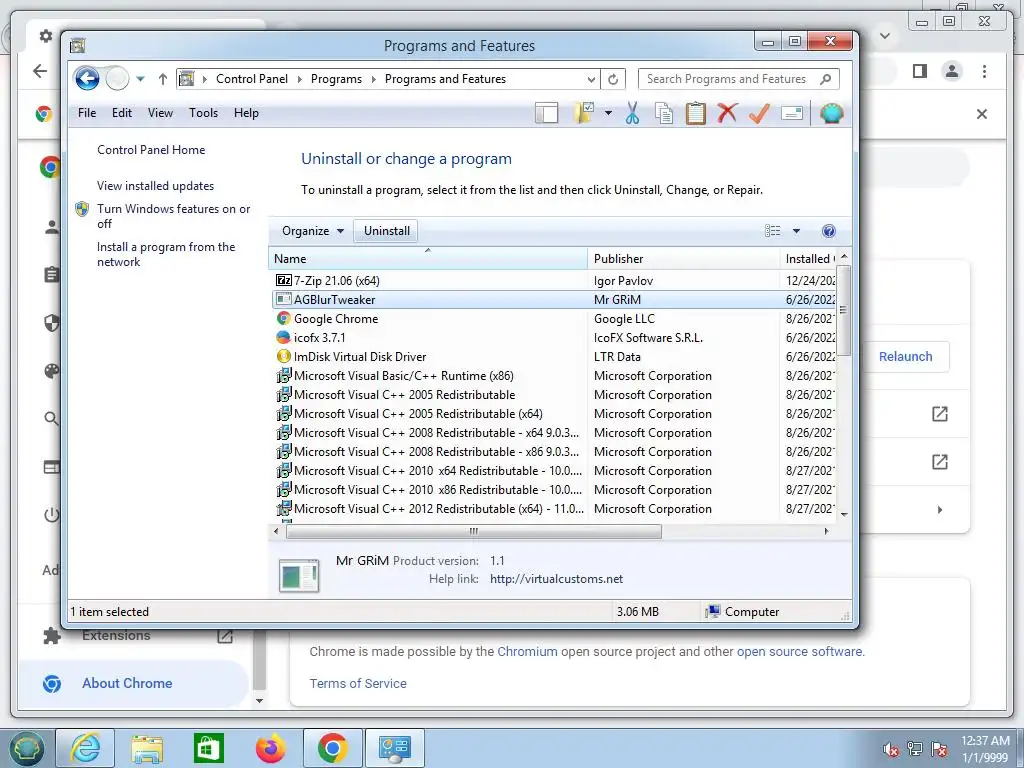
Task: Open Chrome's three-dot menu
Action: pyautogui.click(x=984, y=71)
